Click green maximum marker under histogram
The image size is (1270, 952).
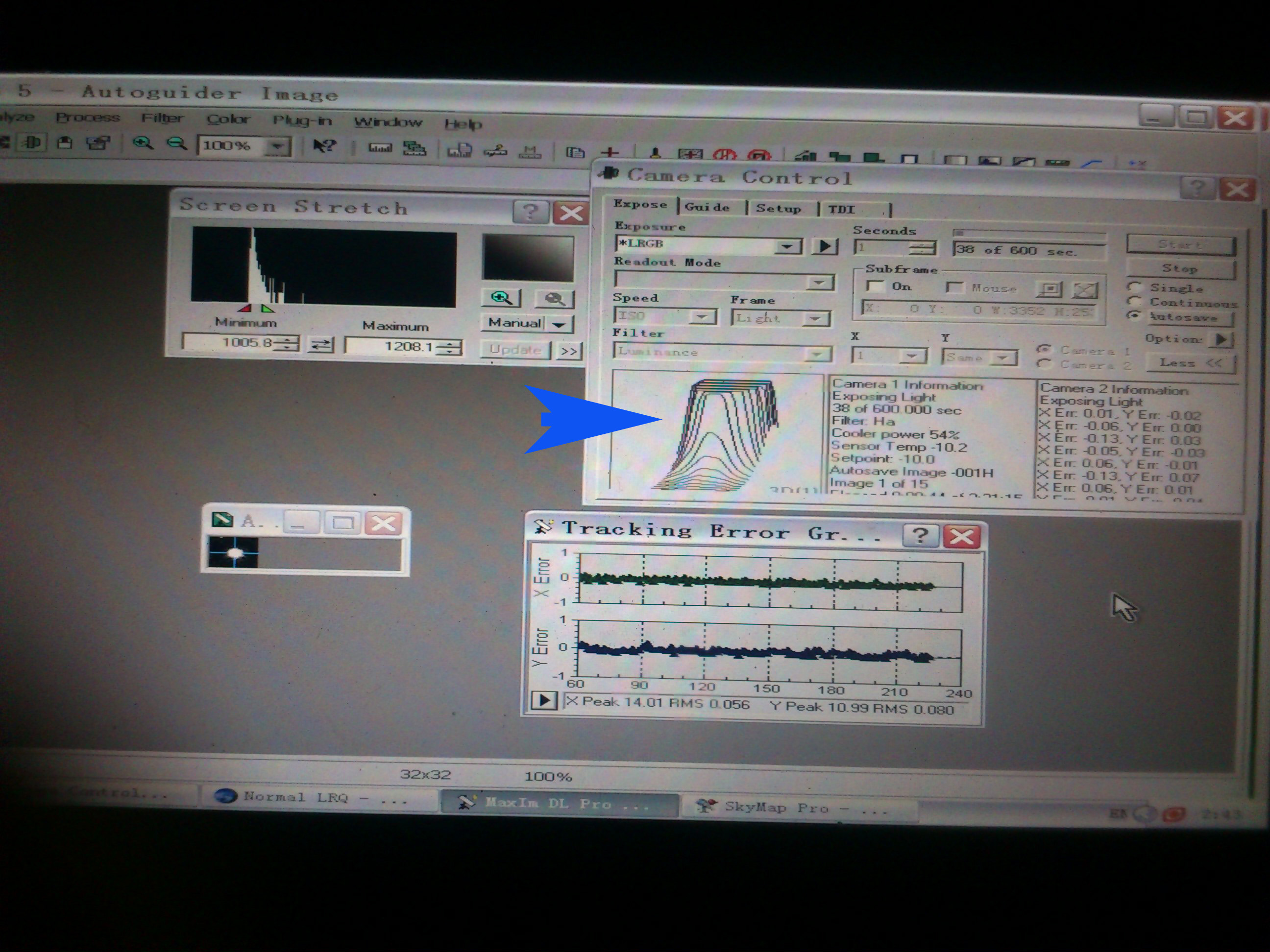[x=267, y=309]
